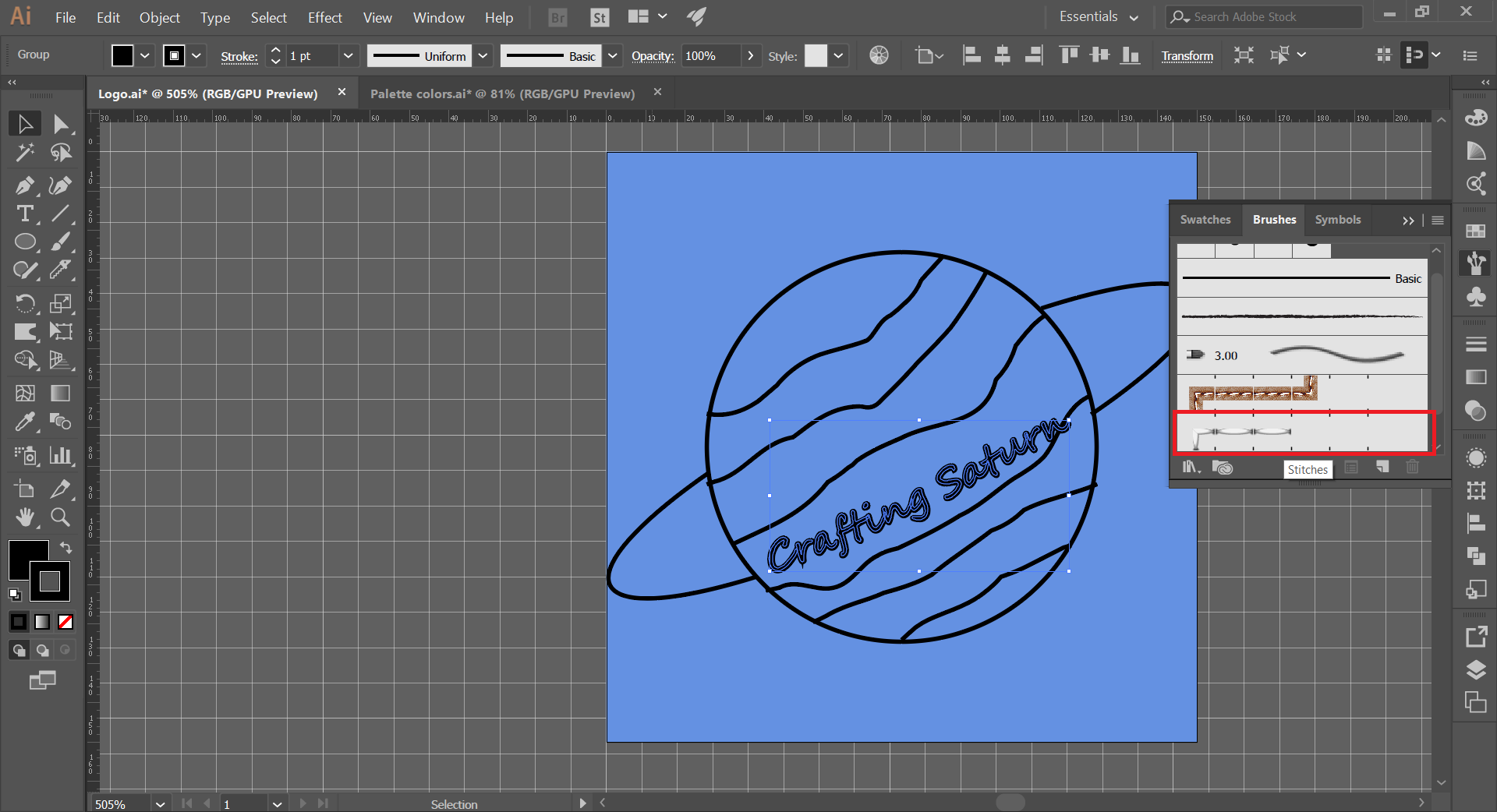Click the stroke color box in toolbar

50,581
